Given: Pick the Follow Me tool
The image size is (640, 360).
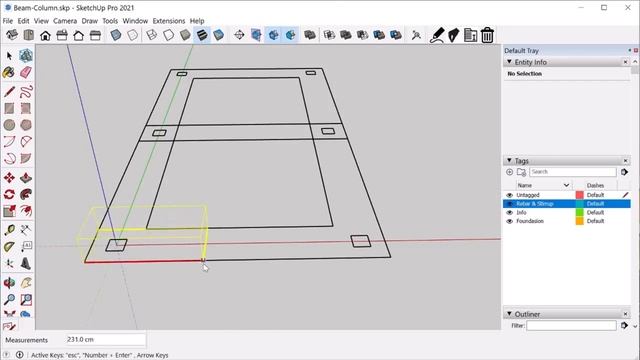Looking at the screenshot, I should click(x=26, y=194).
